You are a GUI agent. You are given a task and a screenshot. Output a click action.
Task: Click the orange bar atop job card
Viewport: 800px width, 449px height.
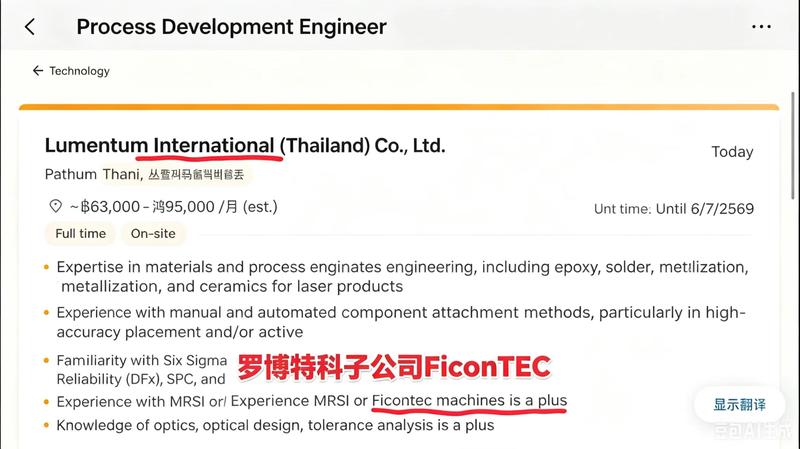[x=399, y=107]
